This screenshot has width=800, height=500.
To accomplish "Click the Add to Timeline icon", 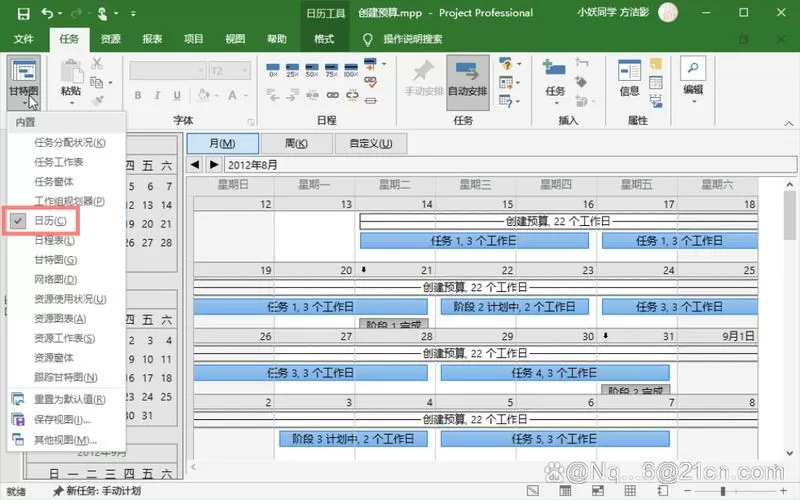I will pos(656,101).
